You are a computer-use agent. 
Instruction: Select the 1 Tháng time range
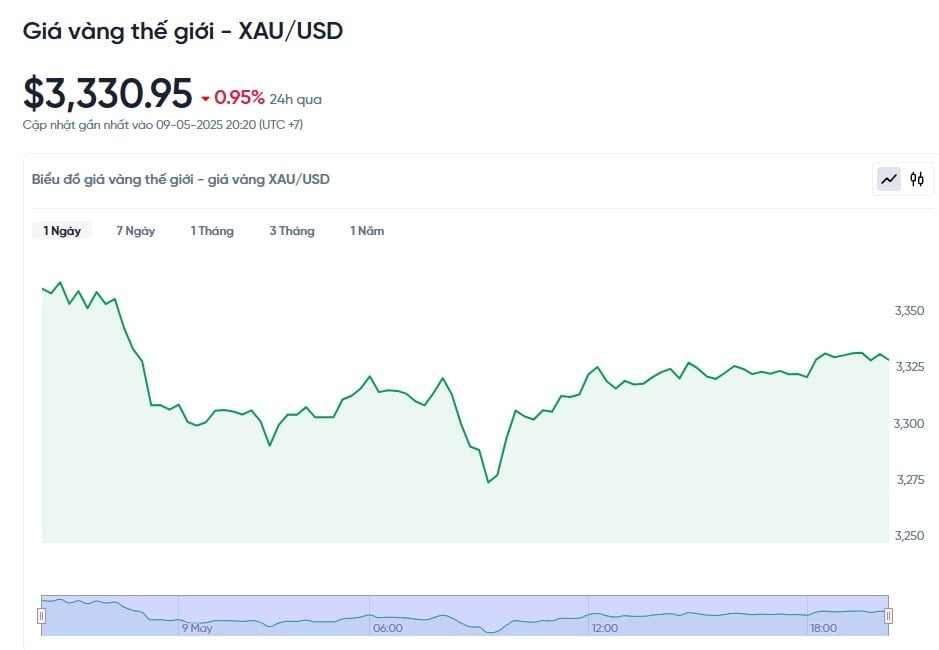coord(212,231)
